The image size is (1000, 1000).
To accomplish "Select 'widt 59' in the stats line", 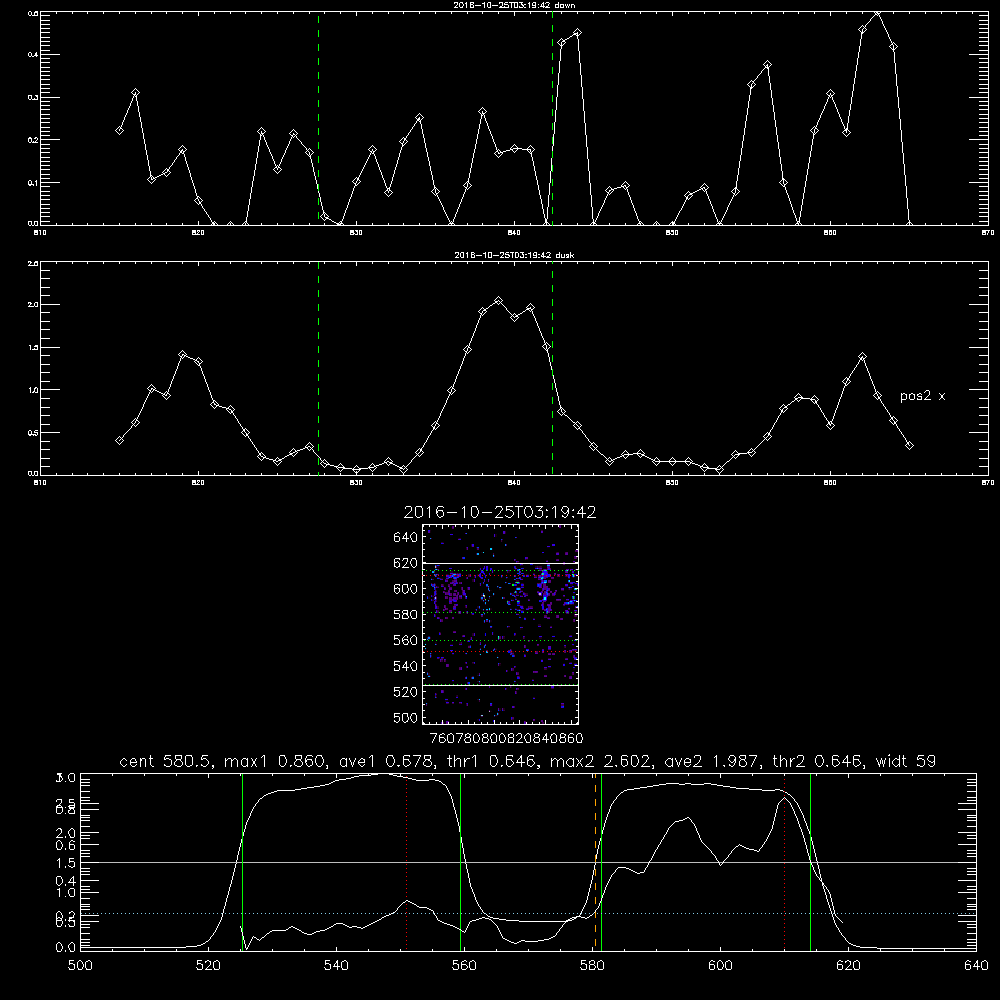I will [x=906, y=761].
